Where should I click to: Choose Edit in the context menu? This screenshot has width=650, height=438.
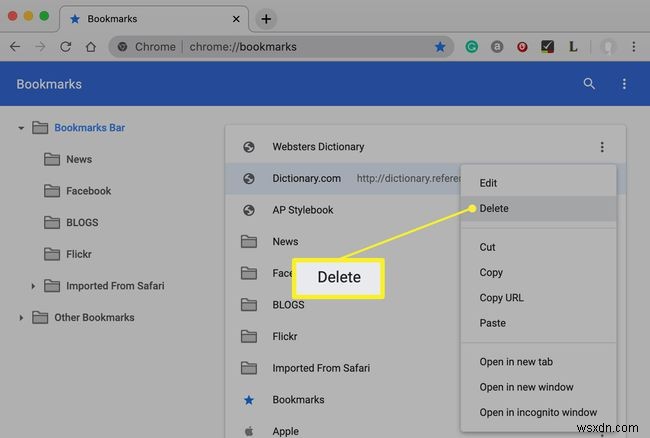pyautogui.click(x=538, y=183)
